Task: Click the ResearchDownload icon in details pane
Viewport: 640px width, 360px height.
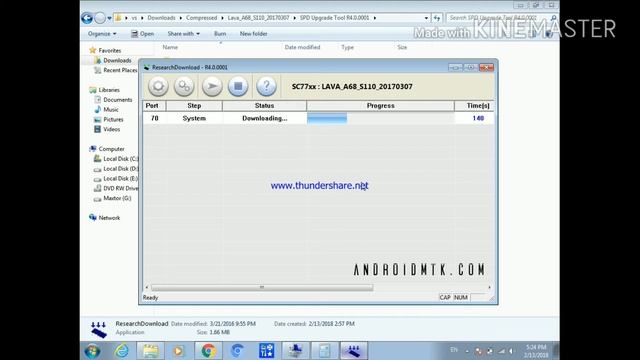Action: [x=99, y=329]
